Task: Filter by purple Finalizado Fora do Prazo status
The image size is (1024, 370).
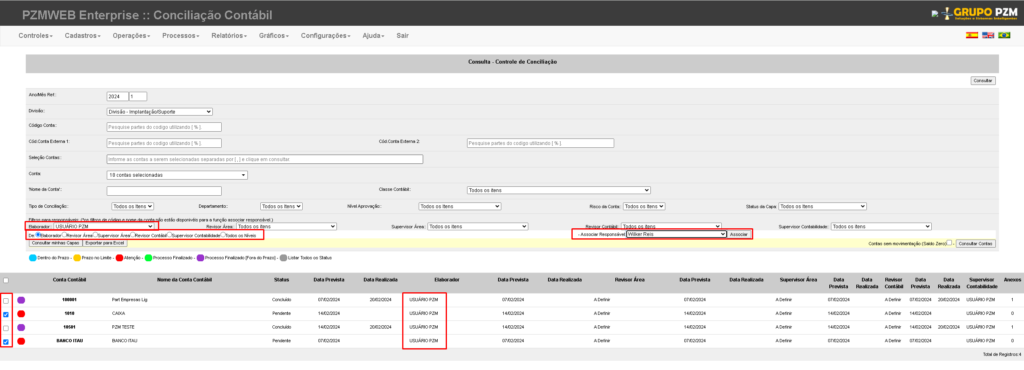Action: [200, 257]
